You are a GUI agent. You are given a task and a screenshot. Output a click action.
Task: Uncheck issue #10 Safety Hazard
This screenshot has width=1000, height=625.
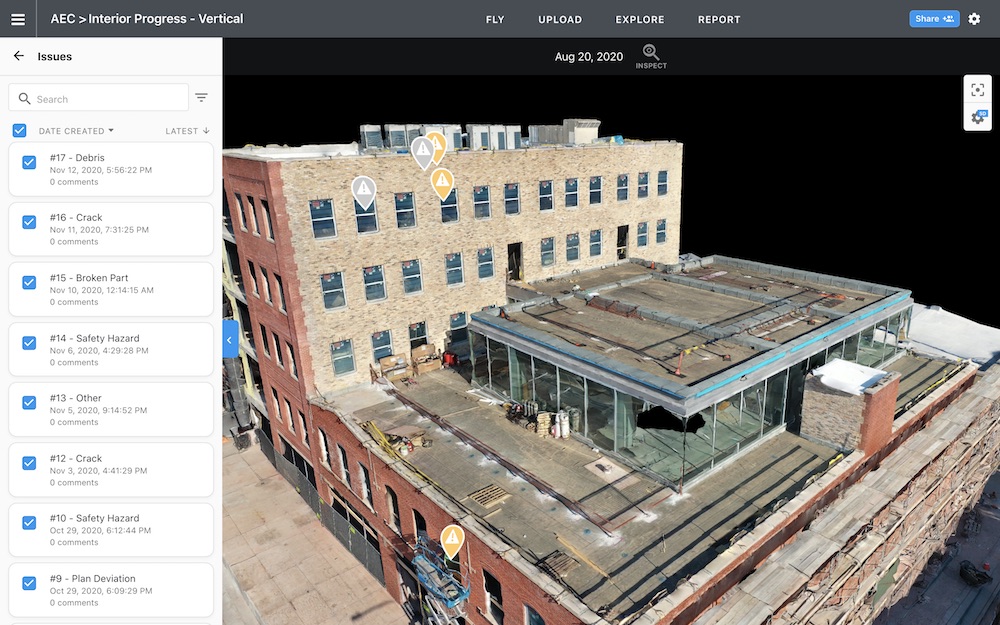tap(29, 523)
